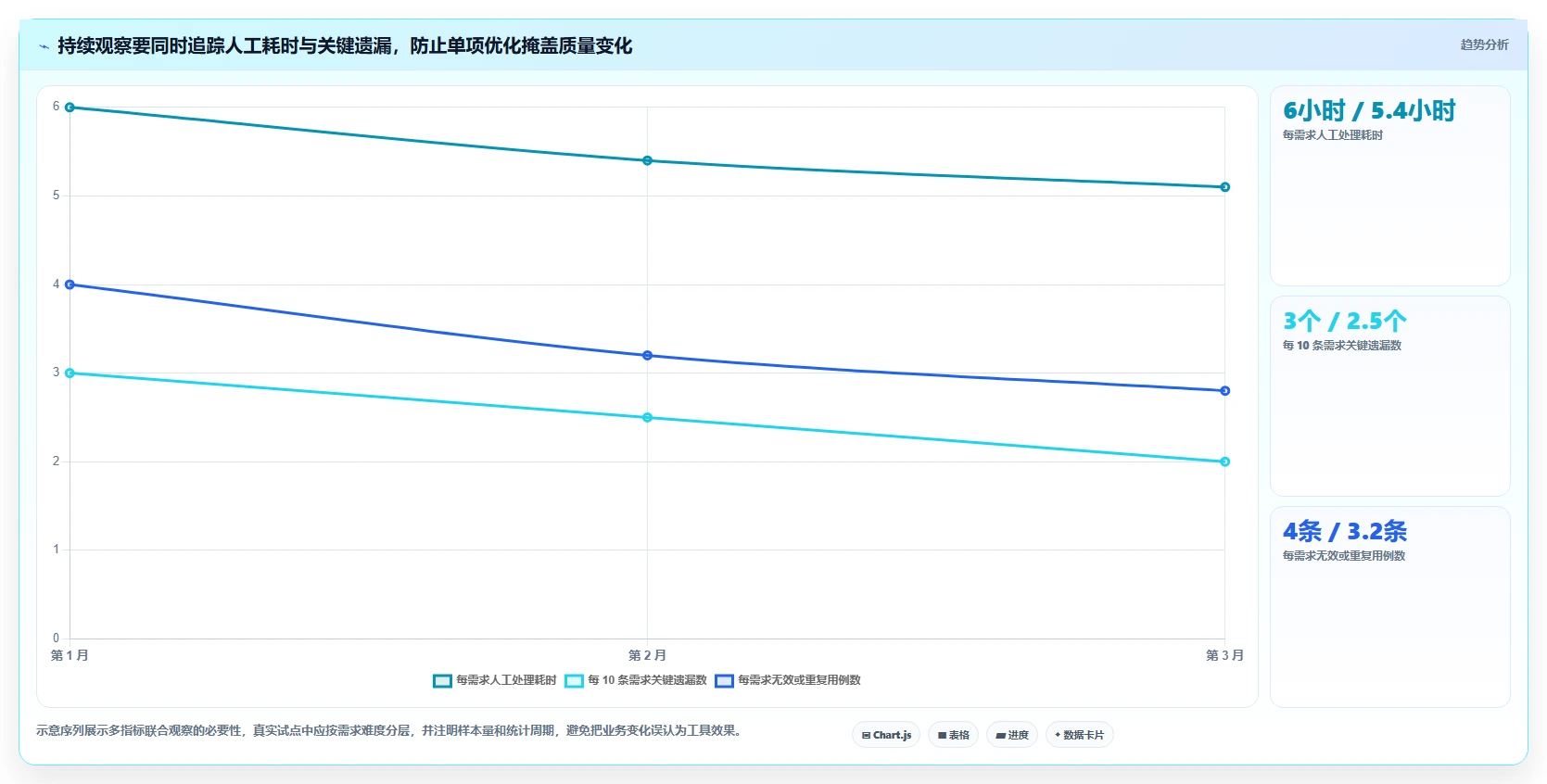
Task: Click the trend icon beside the title
Action: point(44,45)
